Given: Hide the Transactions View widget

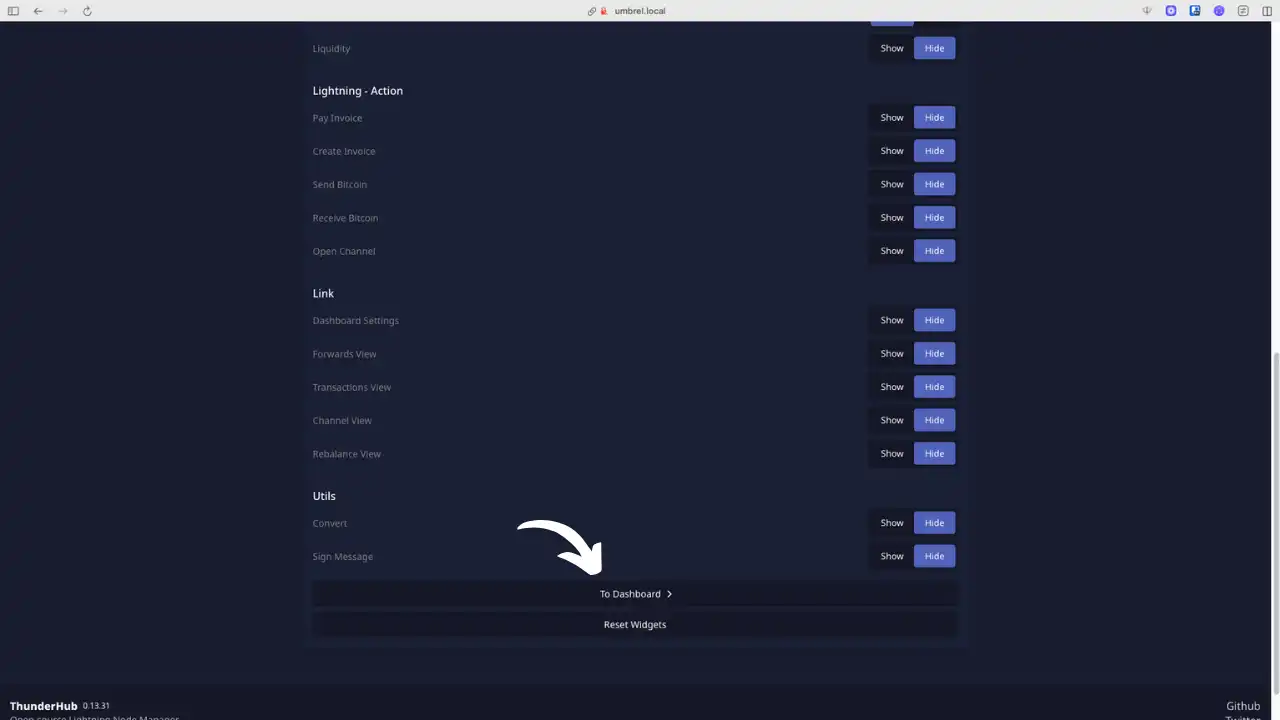Looking at the screenshot, I should pyautogui.click(x=934, y=387).
